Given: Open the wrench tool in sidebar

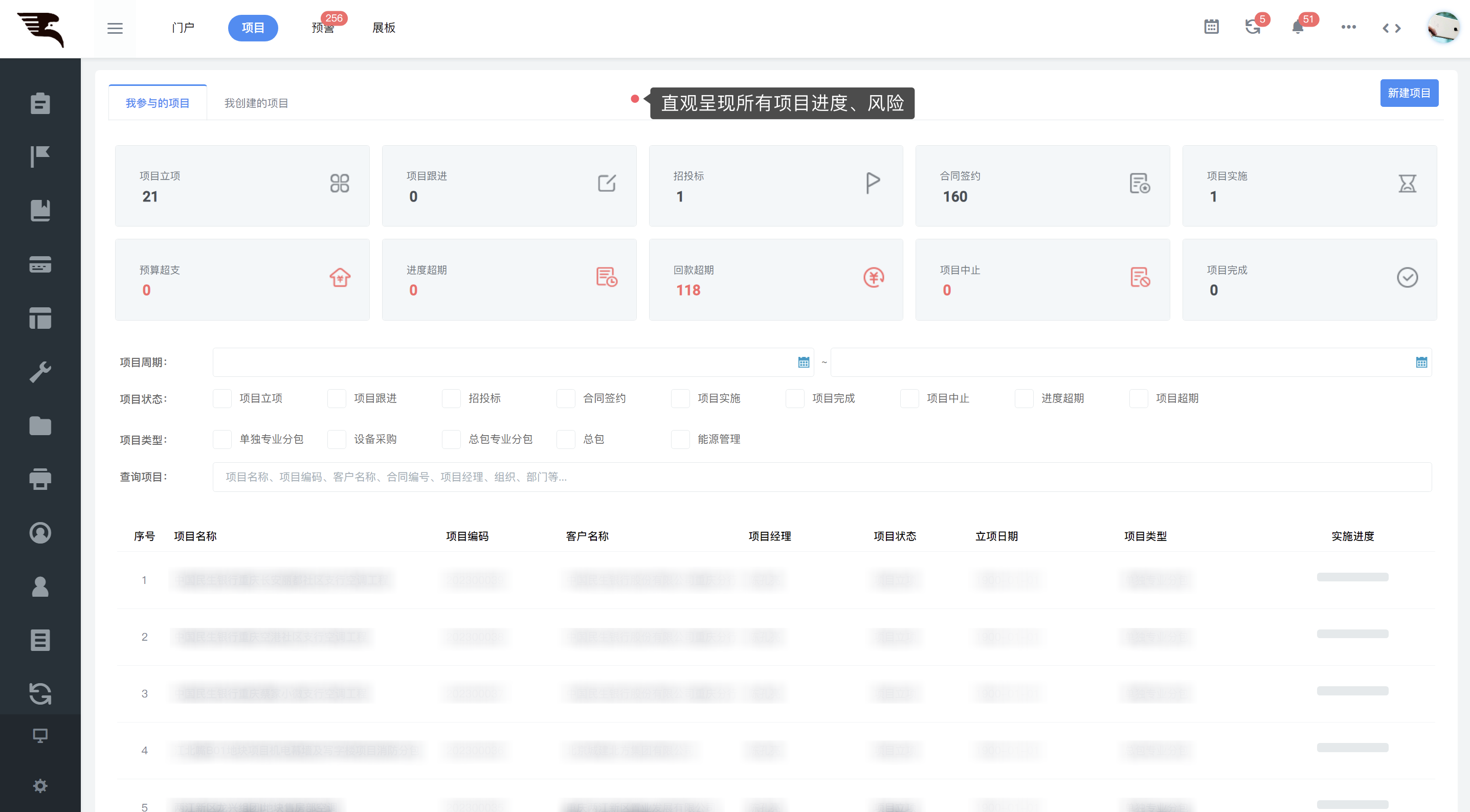Looking at the screenshot, I should [40, 372].
